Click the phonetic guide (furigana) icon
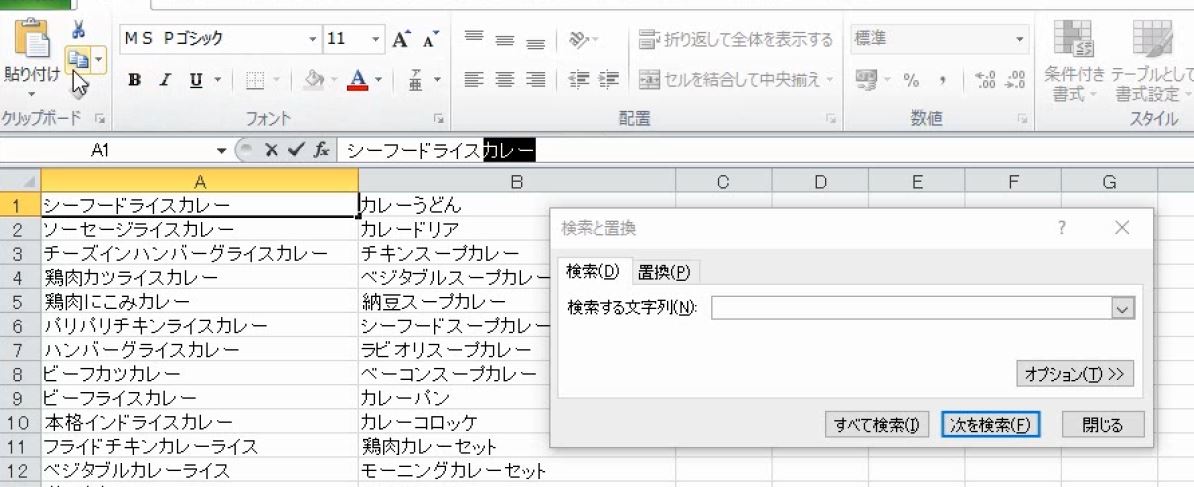The width and height of the screenshot is (1194, 487). 417,80
